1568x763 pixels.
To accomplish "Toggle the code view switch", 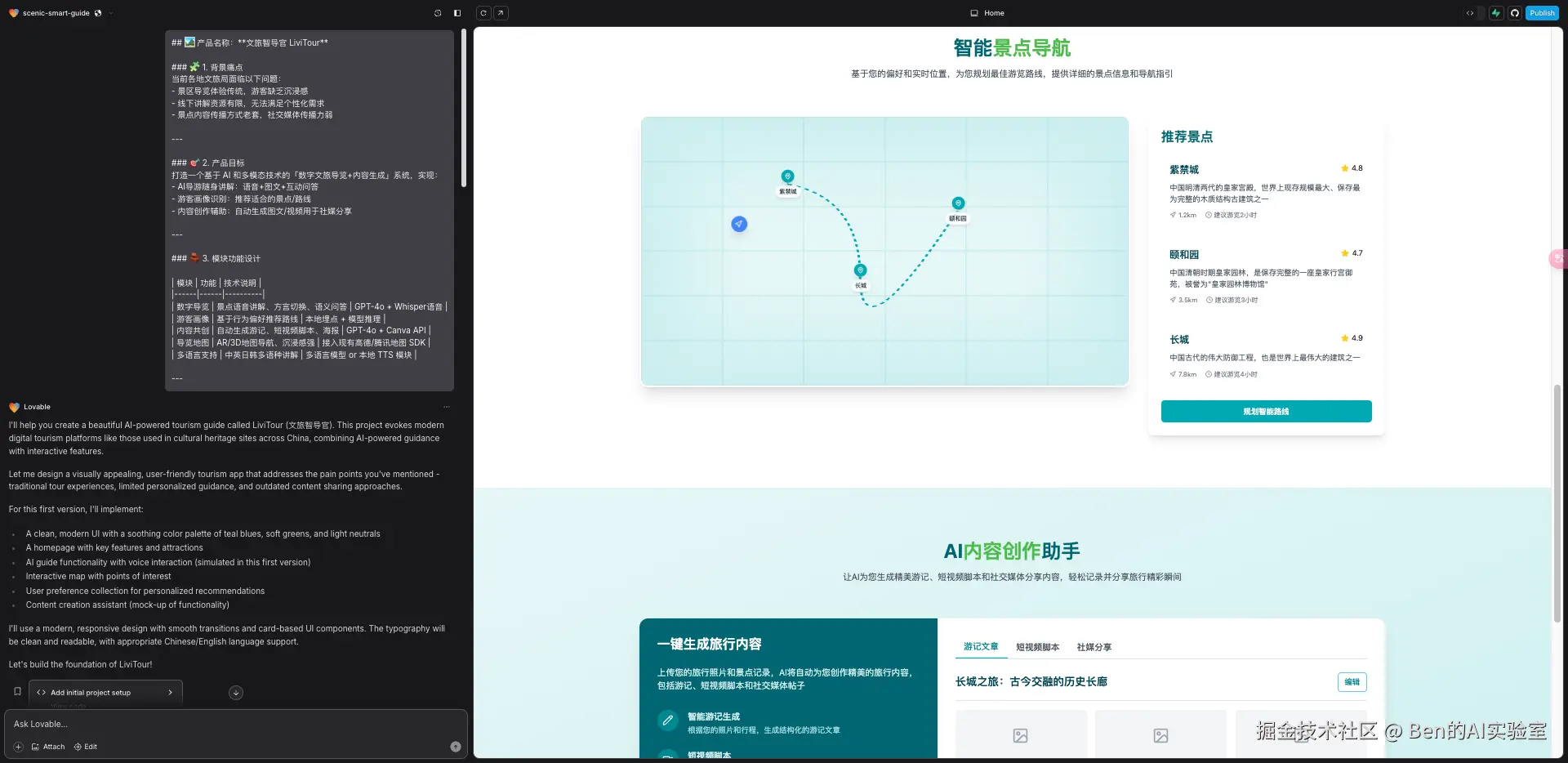I will pyautogui.click(x=1475, y=13).
